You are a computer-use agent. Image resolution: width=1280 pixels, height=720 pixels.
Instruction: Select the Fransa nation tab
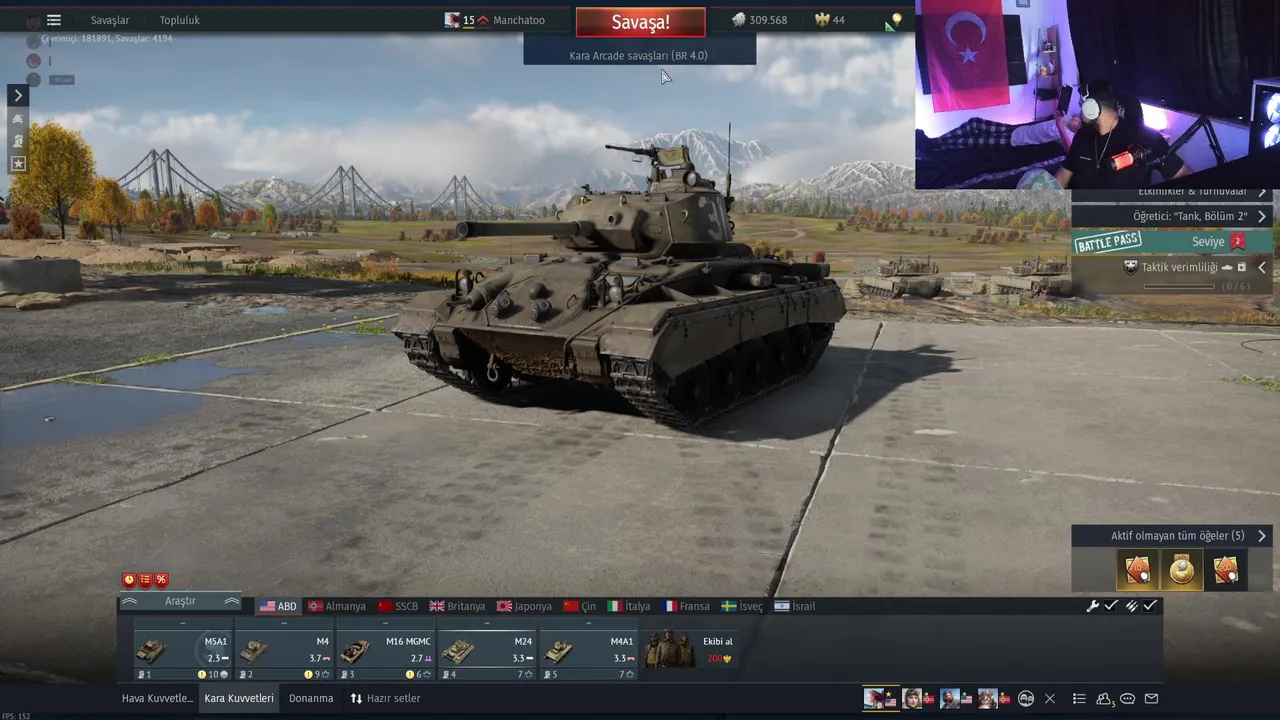[687, 606]
